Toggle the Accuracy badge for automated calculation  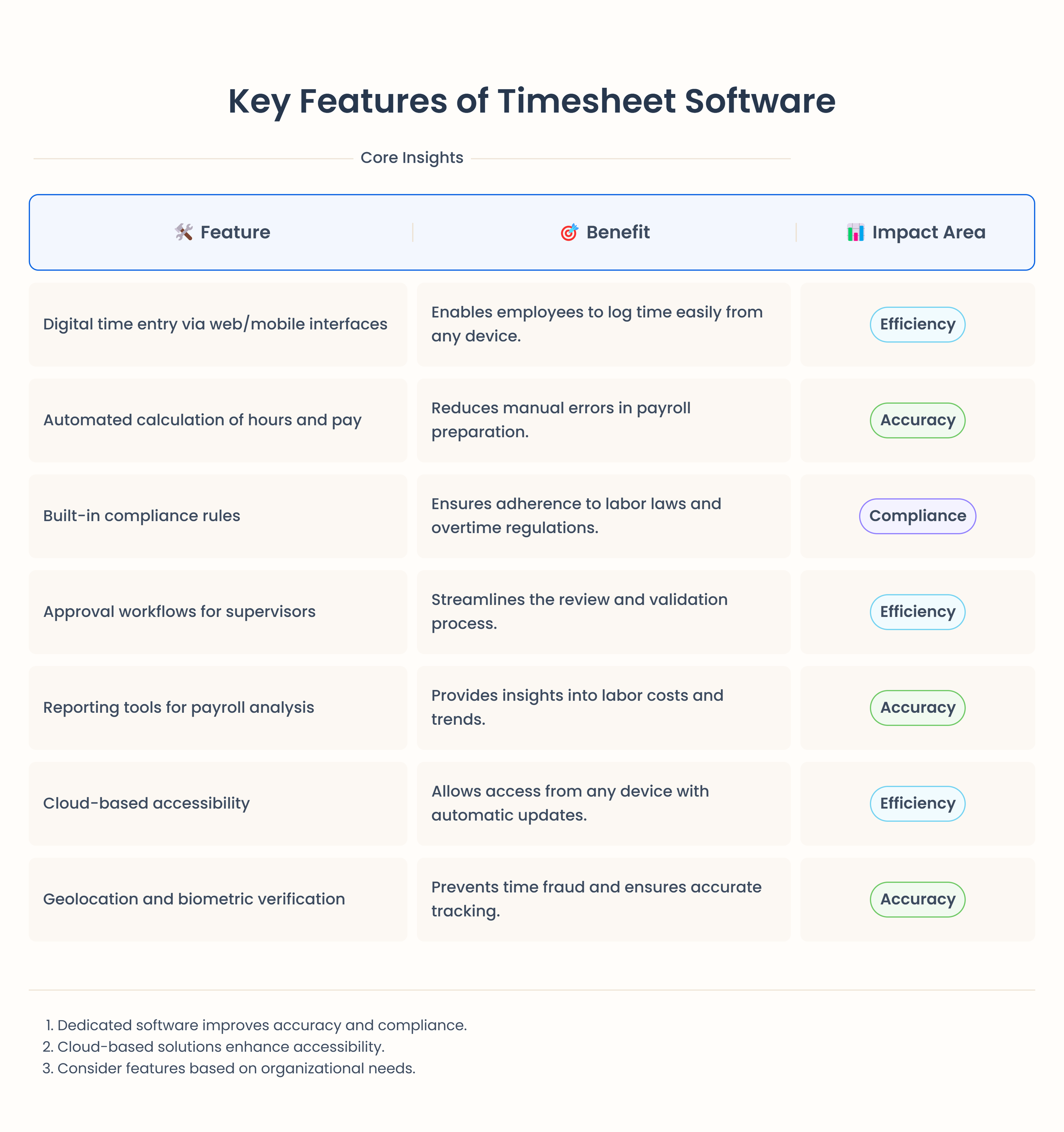point(917,420)
